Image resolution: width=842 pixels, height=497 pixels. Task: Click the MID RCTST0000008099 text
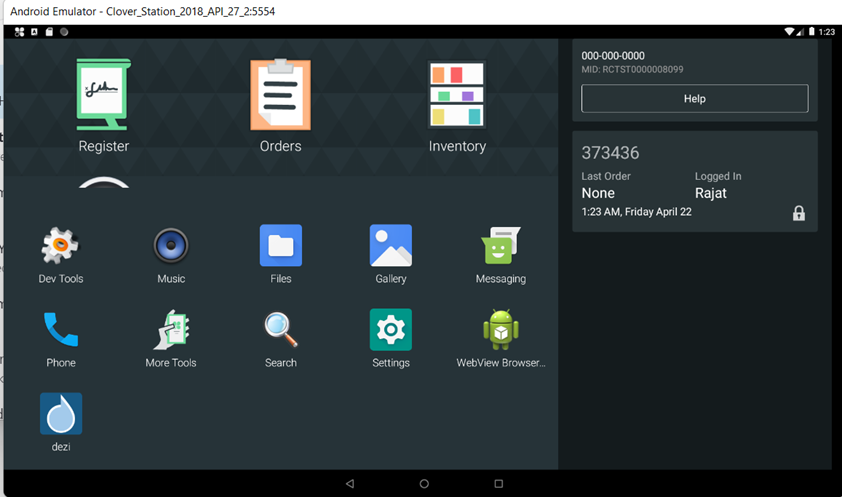(x=632, y=69)
